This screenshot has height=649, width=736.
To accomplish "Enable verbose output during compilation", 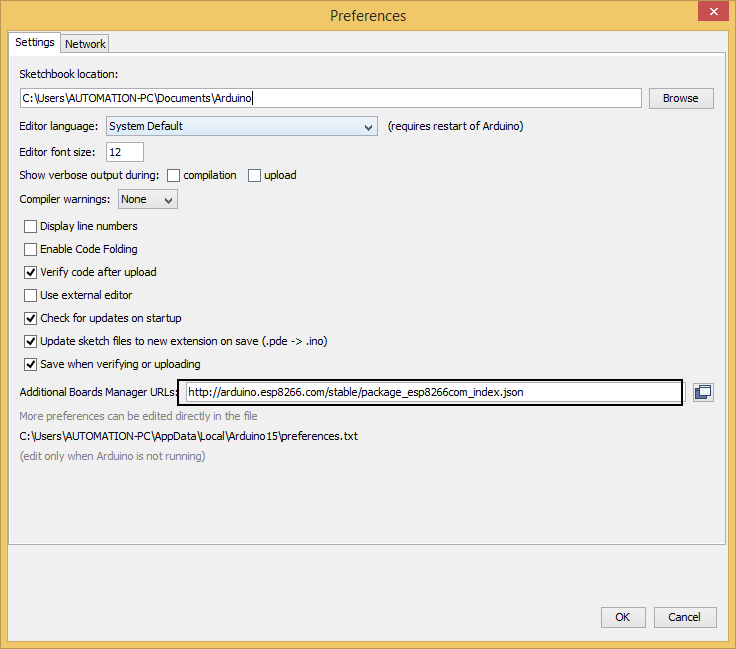I will pos(174,176).
